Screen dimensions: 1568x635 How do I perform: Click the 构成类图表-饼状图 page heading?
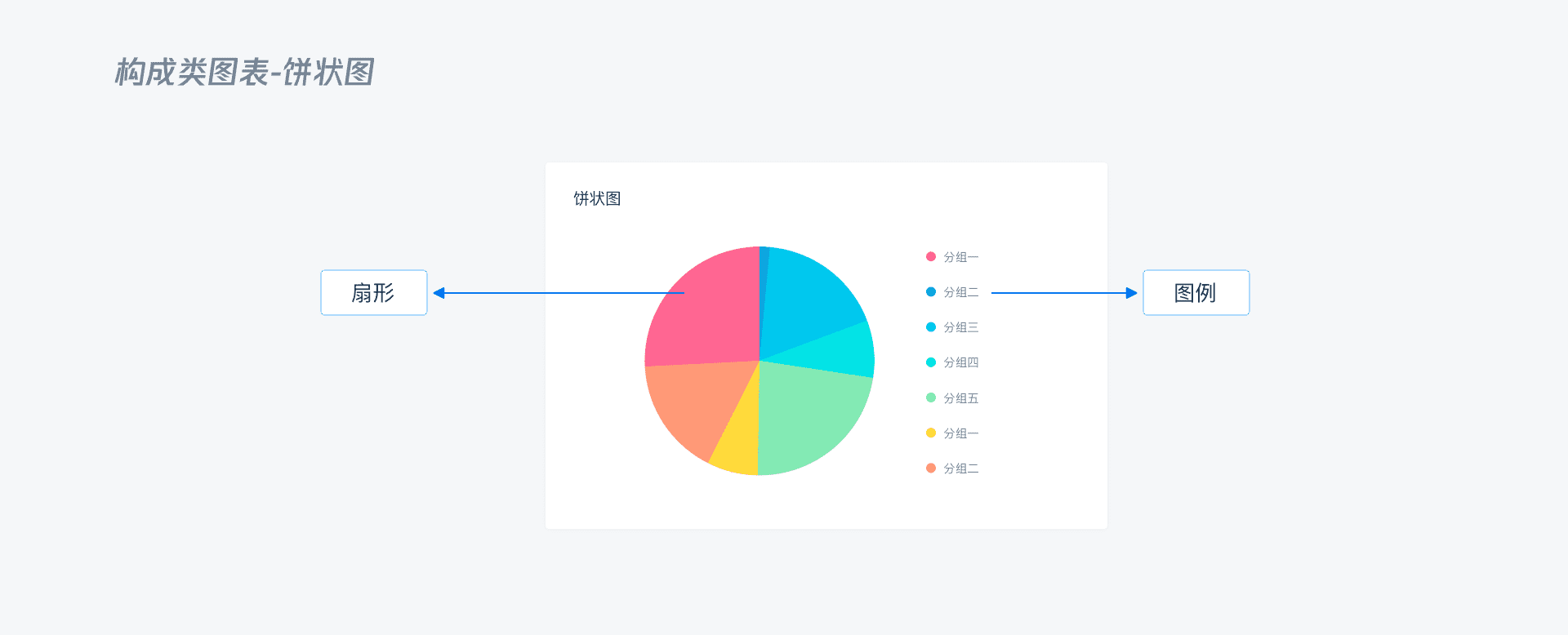coord(244,72)
